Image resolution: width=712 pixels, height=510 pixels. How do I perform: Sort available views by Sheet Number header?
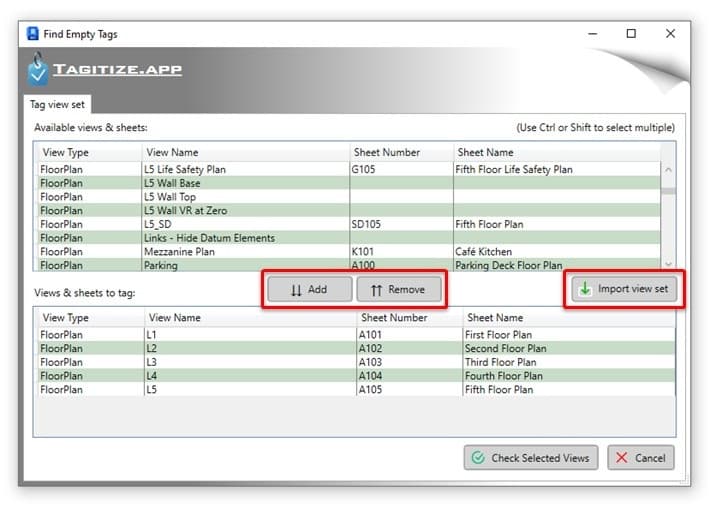coord(401,152)
